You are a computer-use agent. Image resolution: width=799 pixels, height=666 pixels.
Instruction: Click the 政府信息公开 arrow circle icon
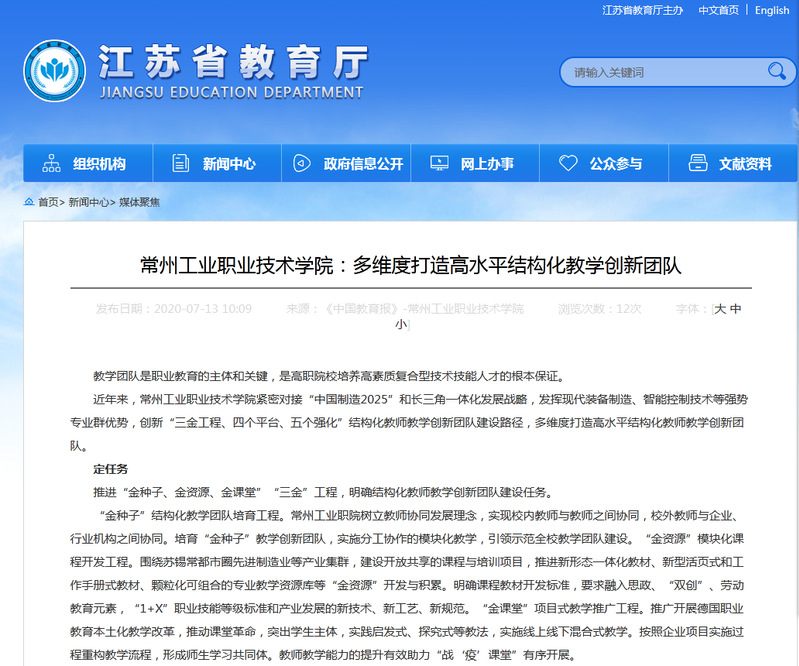[301, 164]
